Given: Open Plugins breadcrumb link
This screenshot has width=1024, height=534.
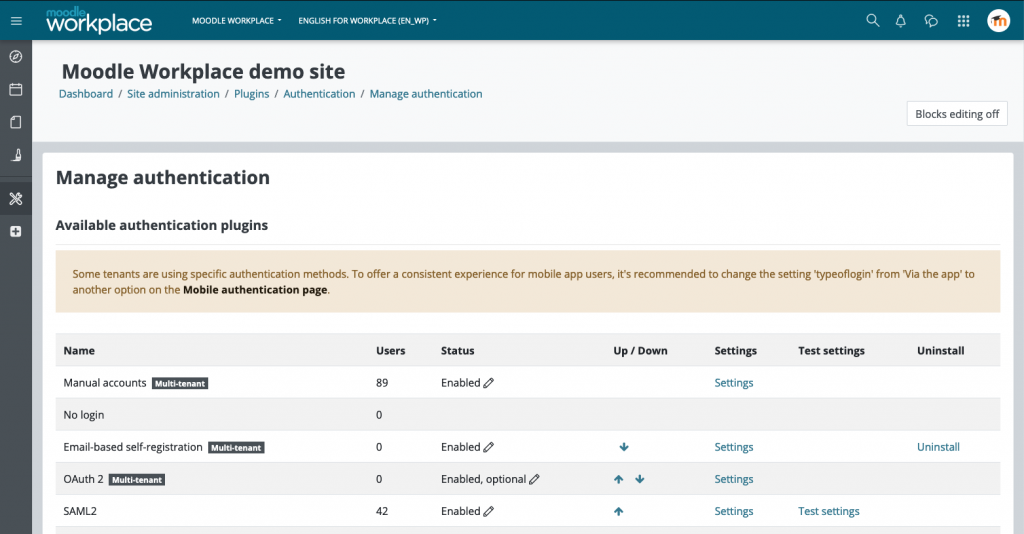Looking at the screenshot, I should [x=251, y=94].
